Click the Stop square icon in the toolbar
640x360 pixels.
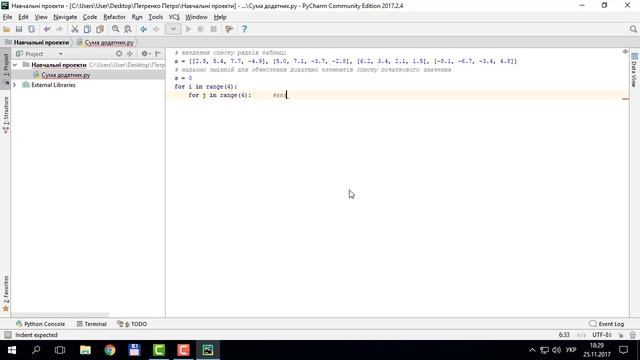[x=213, y=29]
